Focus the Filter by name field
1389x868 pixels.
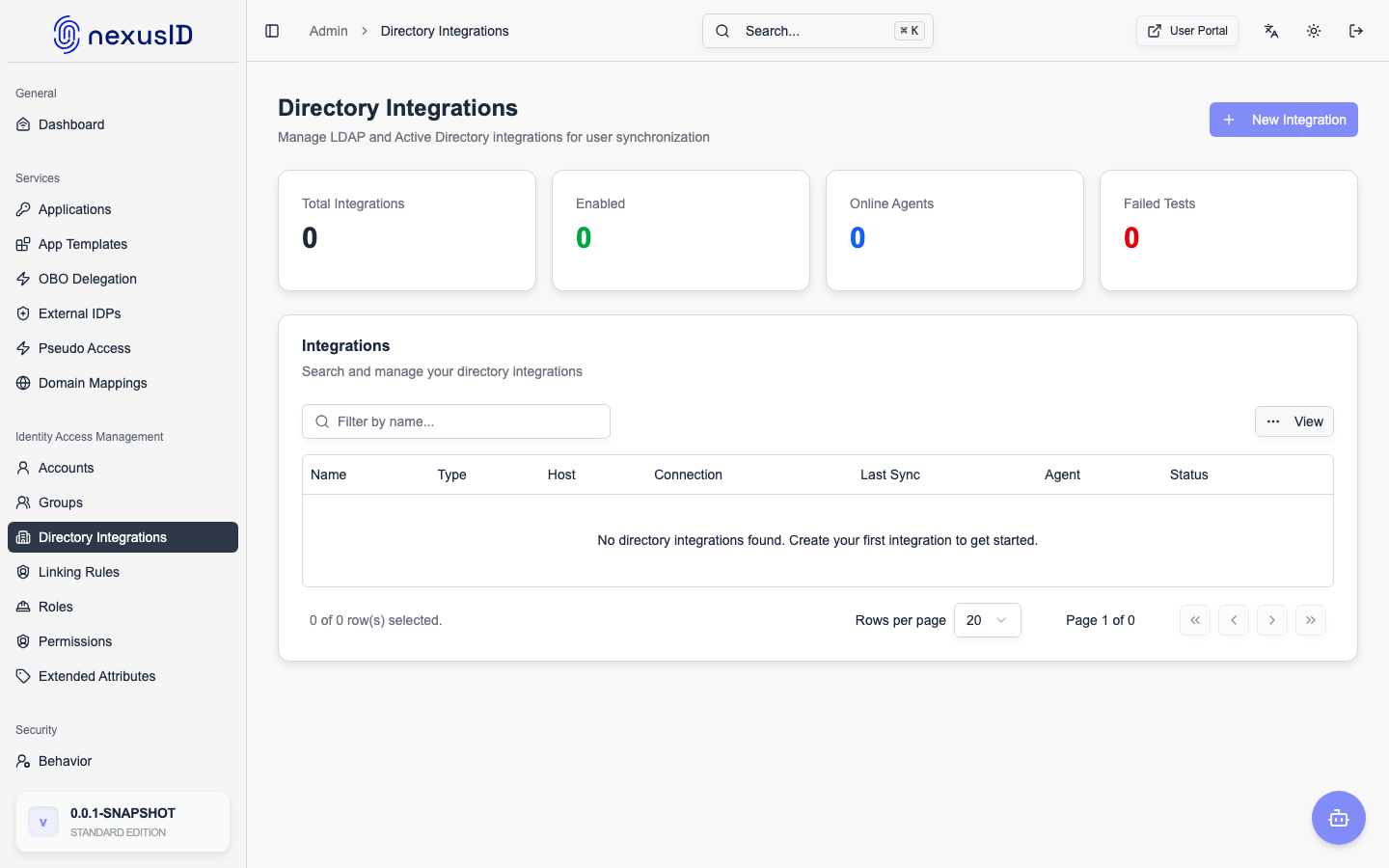click(x=456, y=421)
